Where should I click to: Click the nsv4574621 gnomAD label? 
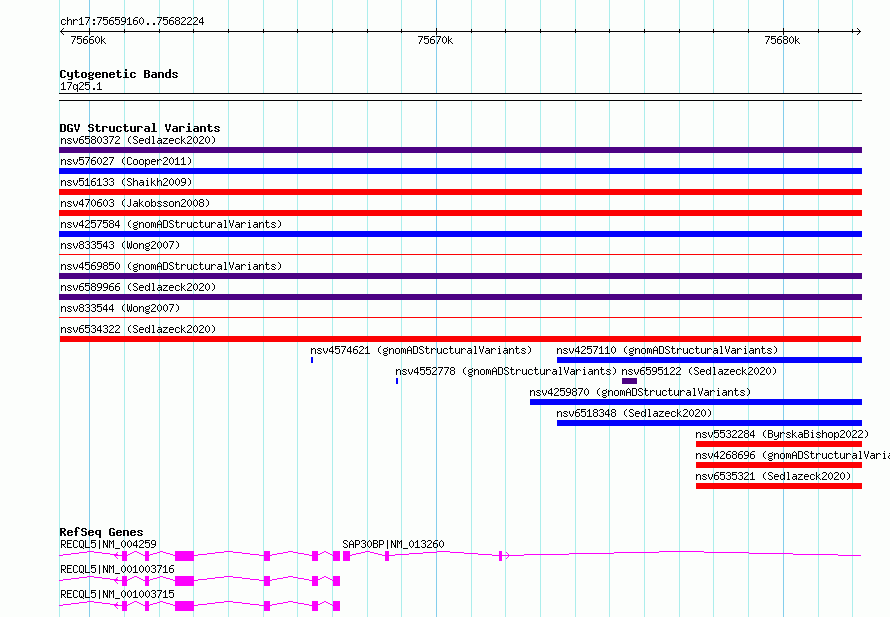(421, 350)
